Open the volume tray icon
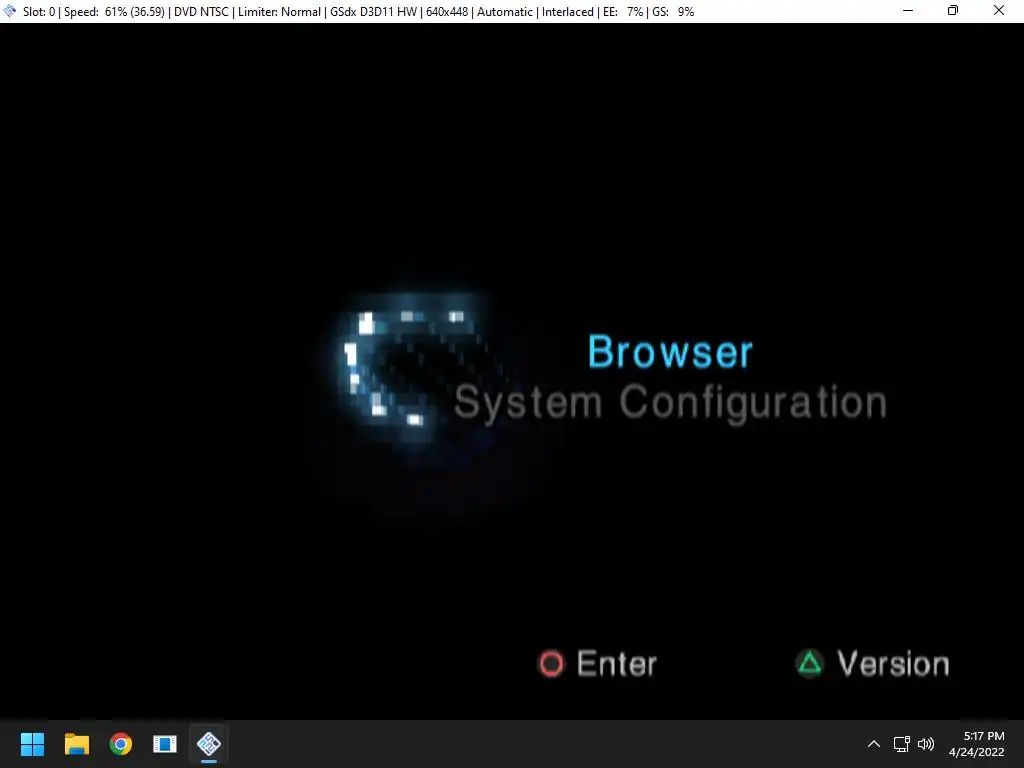The image size is (1024, 768). pos(926,744)
